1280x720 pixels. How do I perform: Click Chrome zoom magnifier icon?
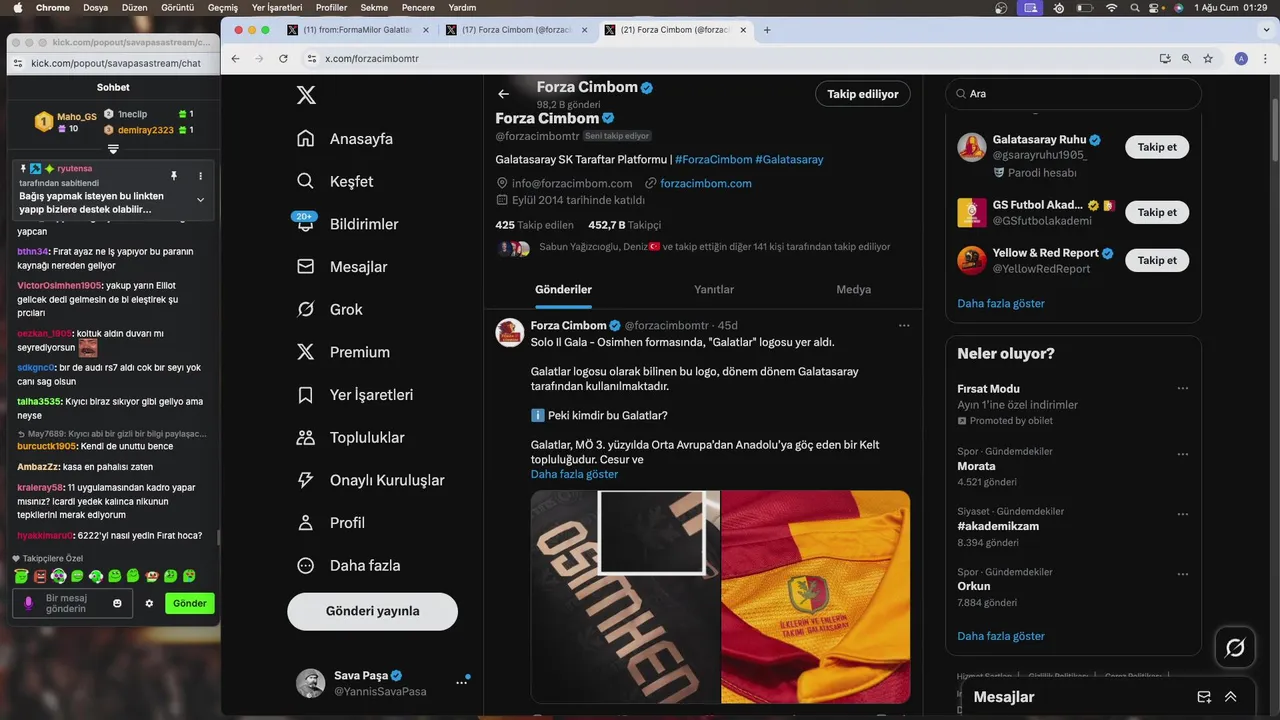[1186, 59]
